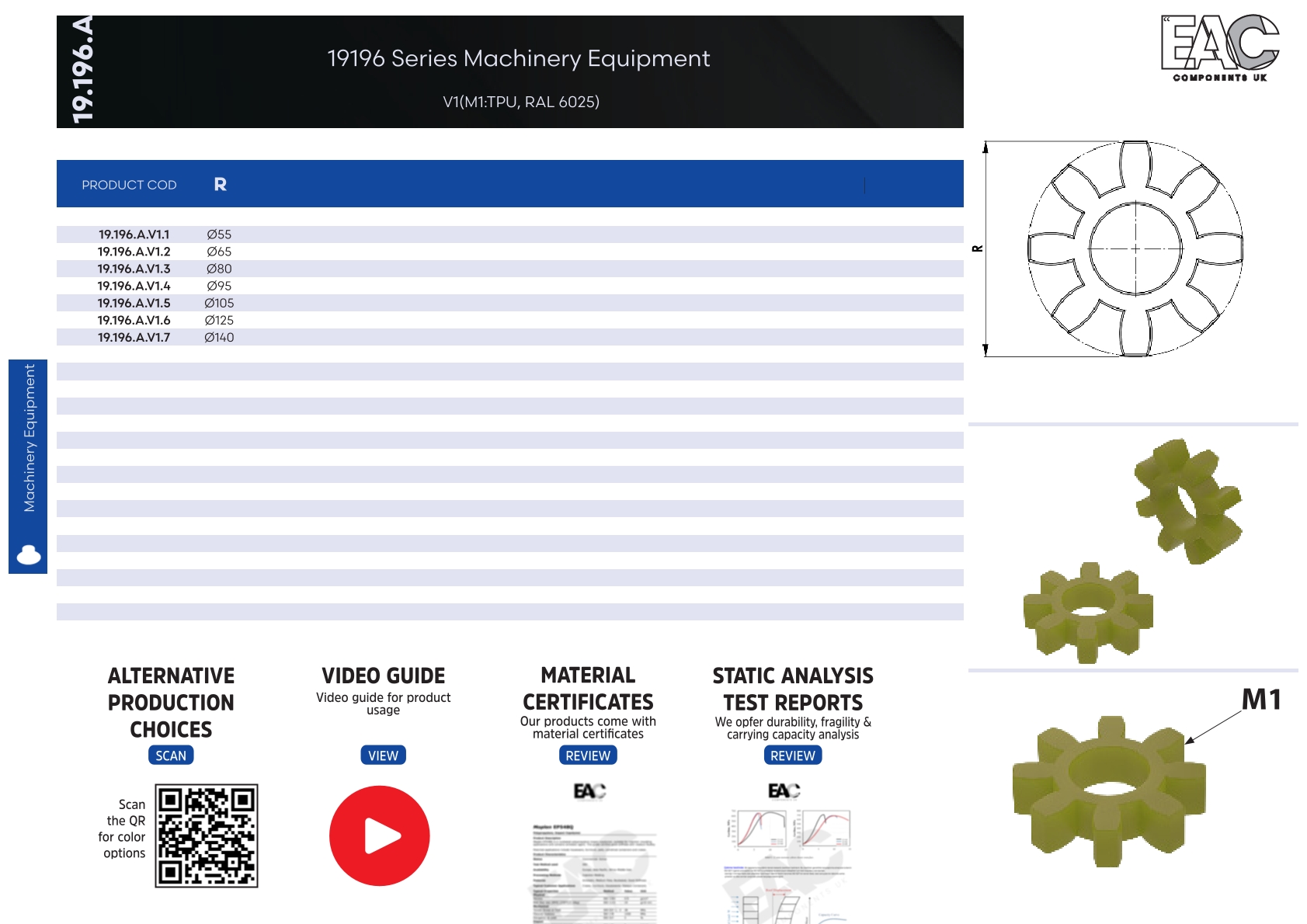Click the Ø55 dimension value
Screen dimensions: 1307x924
tap(219, 234)
